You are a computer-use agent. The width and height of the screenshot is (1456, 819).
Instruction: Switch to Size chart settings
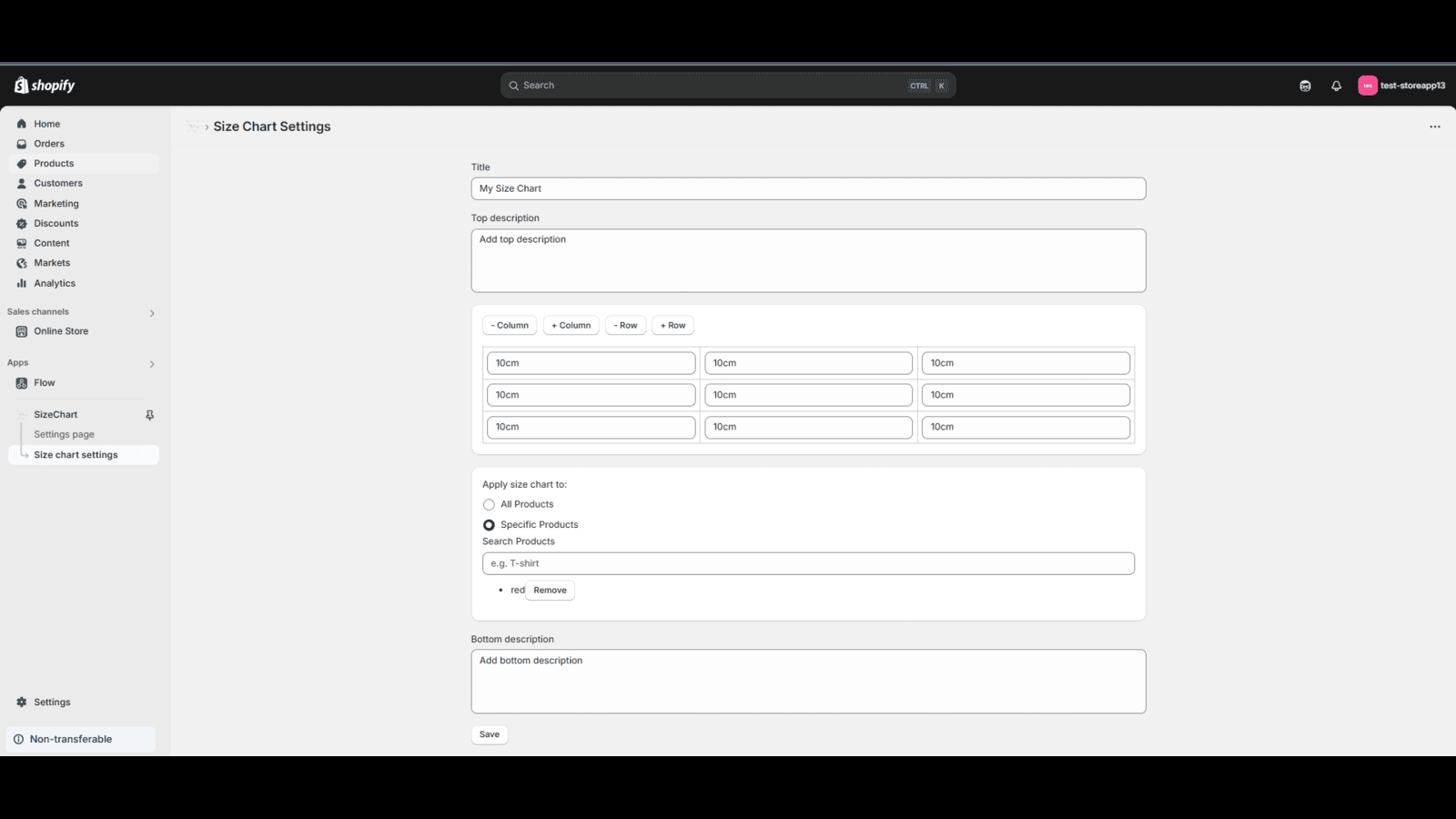click(75, 454)
